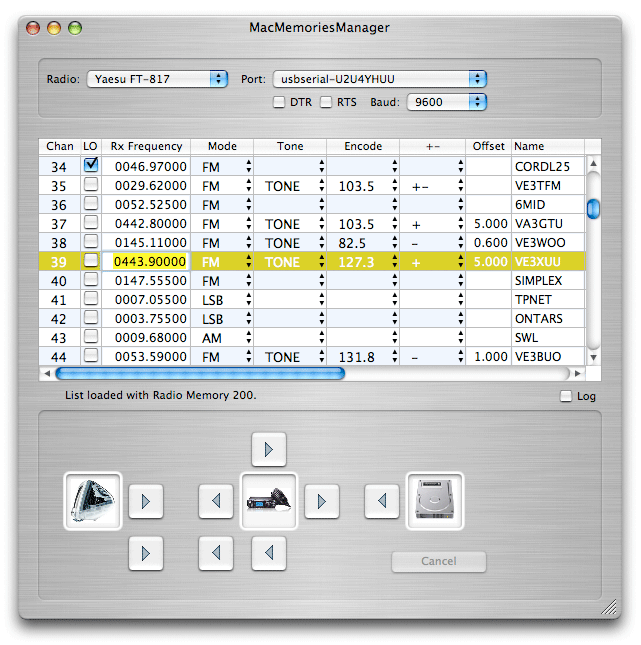Check LO checkbox for channel 37
641x645 pixels.
(x=91, y=222)
